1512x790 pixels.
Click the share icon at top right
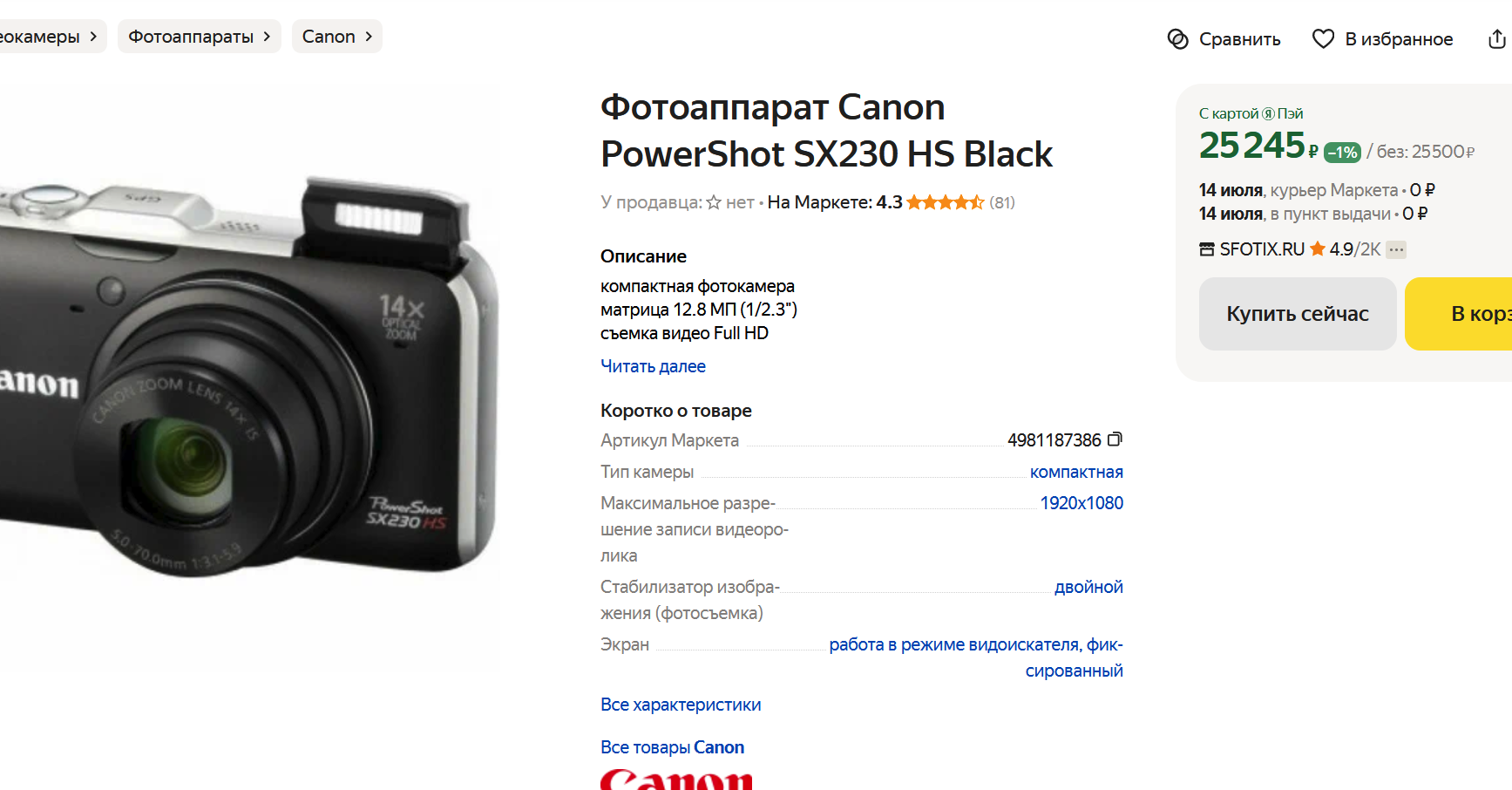pos(1496,39)
